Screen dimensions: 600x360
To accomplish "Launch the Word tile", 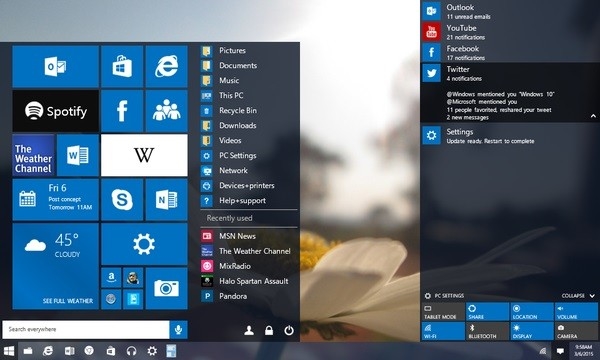I will tap(78, 155).
